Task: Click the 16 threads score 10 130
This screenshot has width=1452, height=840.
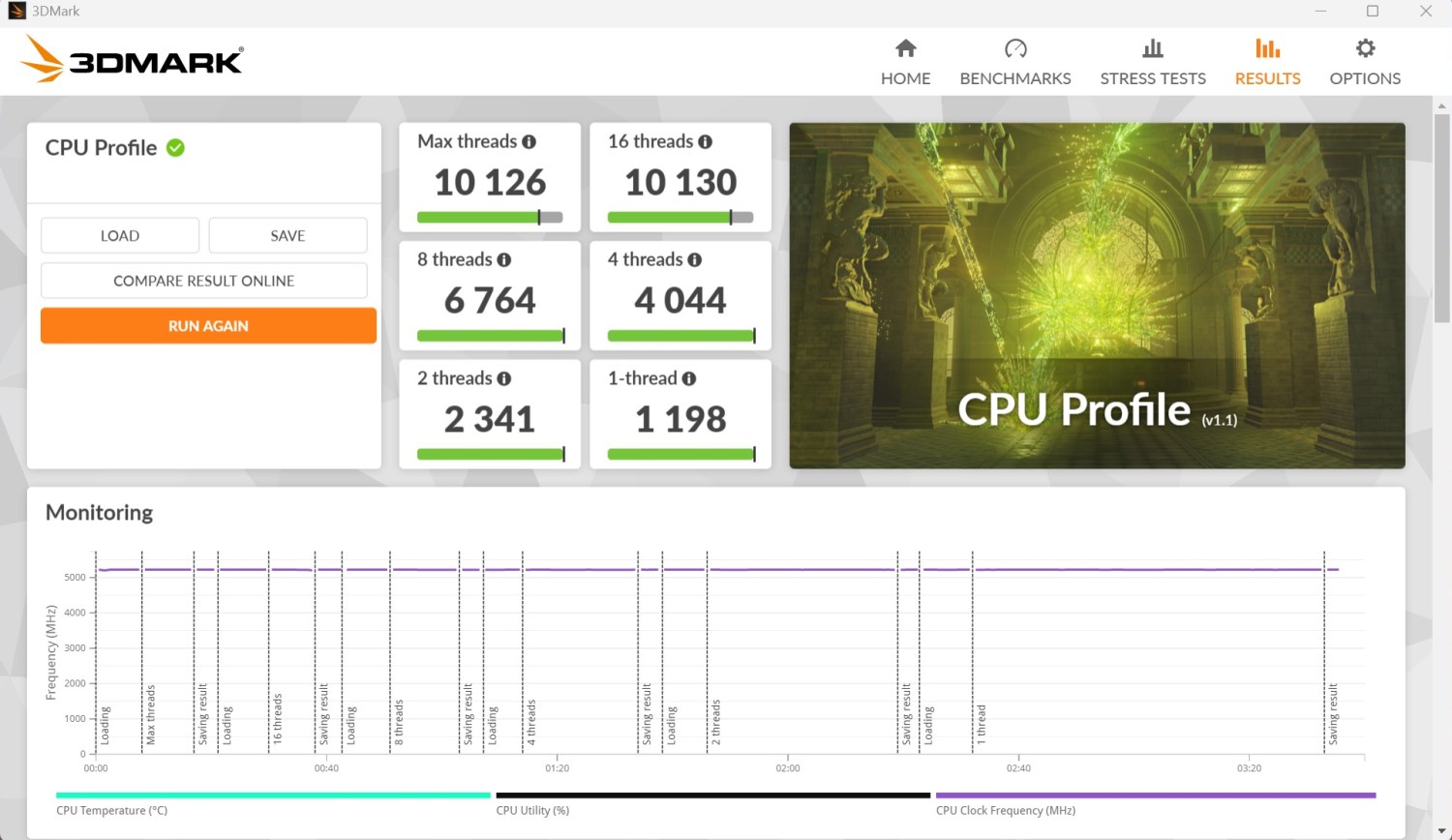Action: tap(681, 182)
